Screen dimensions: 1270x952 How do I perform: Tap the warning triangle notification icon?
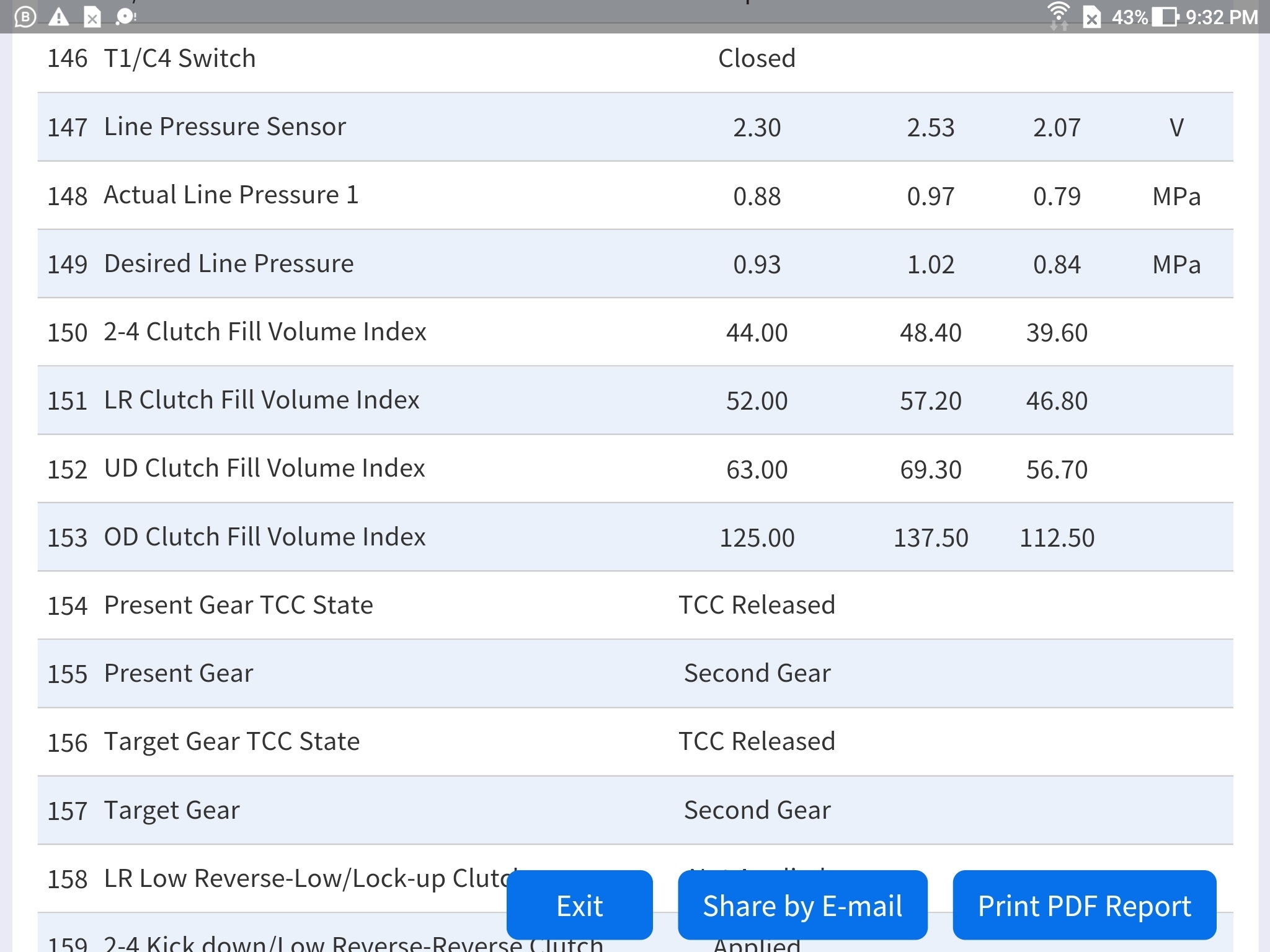pos(59,17)
